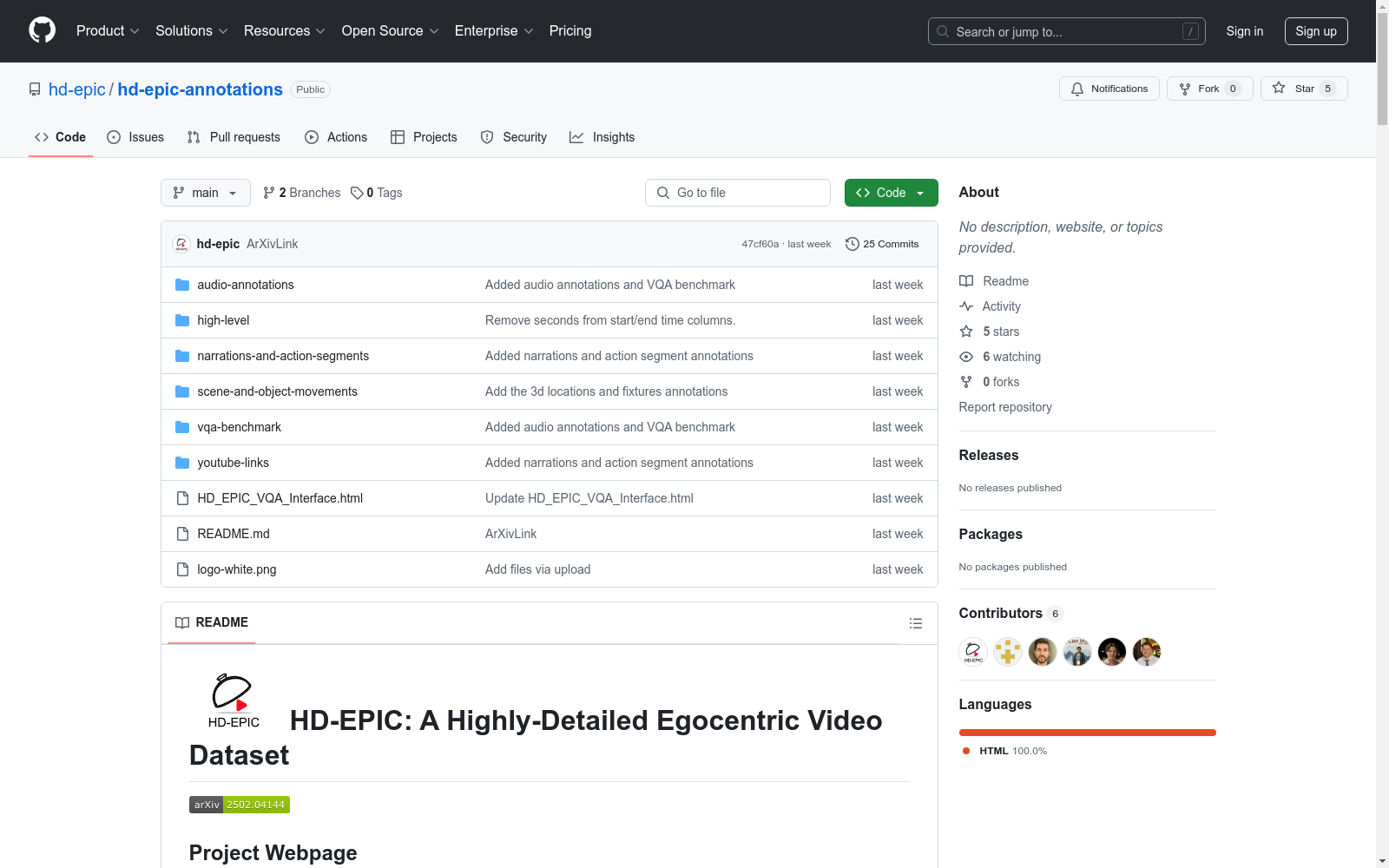This screenshot has width=1389, height=868.
Task: Click the vqa-benchmark folder icon
Action: [182, 427]
